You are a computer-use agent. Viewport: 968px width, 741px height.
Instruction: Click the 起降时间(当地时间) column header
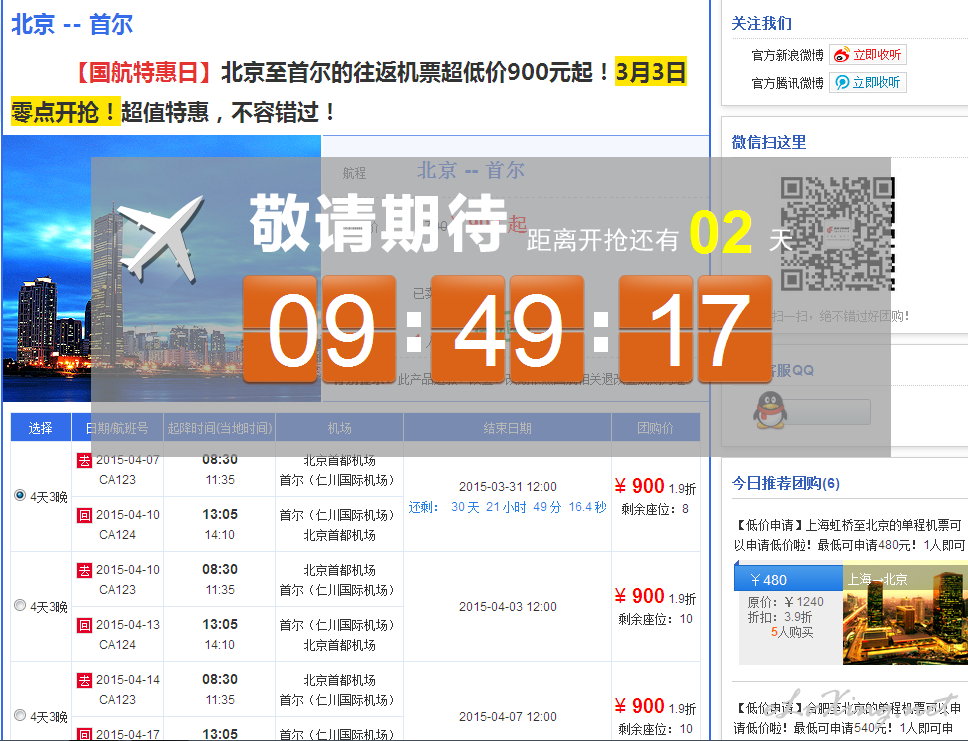[220, 428]
